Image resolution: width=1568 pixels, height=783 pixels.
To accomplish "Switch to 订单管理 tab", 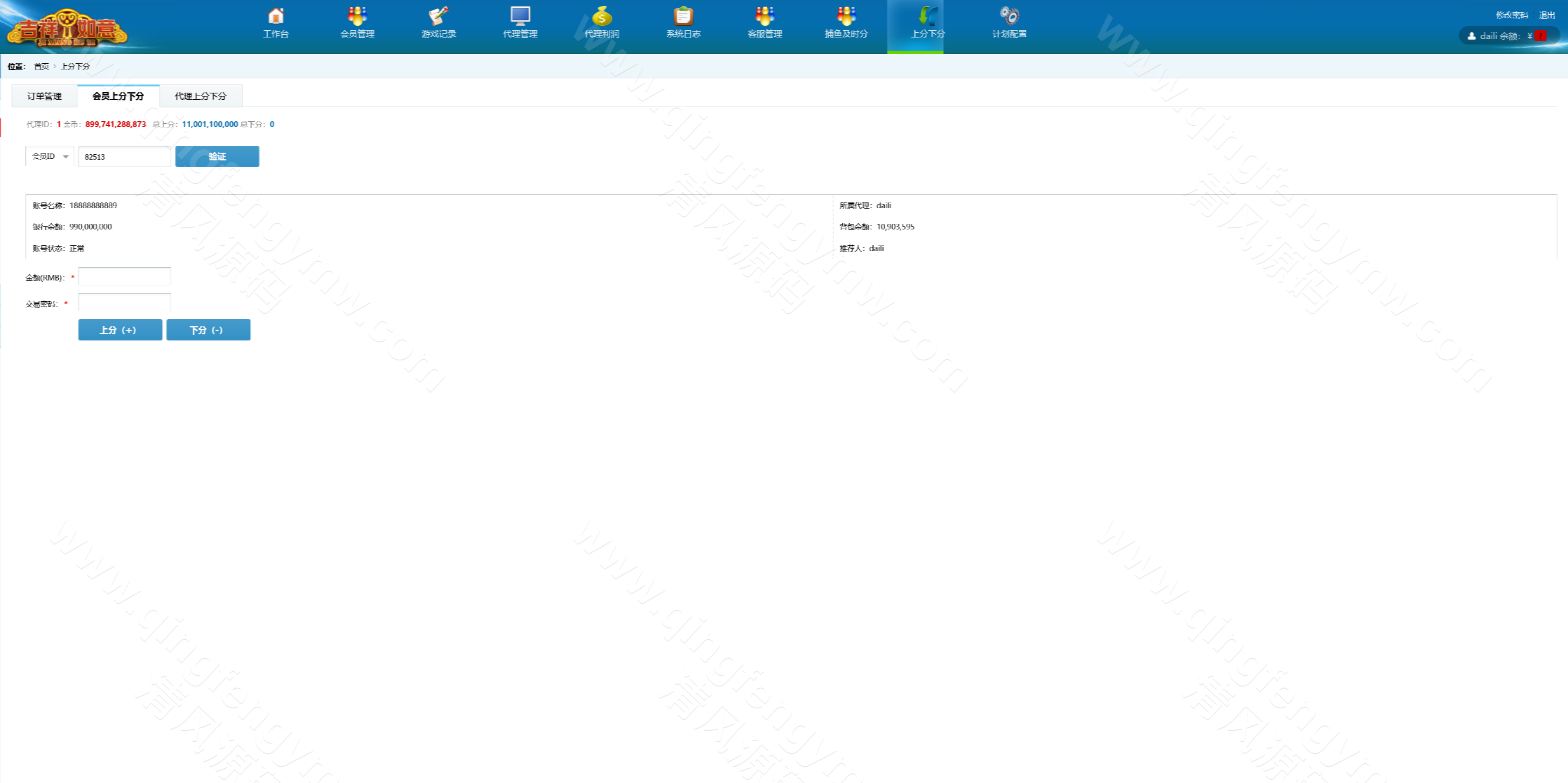I will coord(45,96).
